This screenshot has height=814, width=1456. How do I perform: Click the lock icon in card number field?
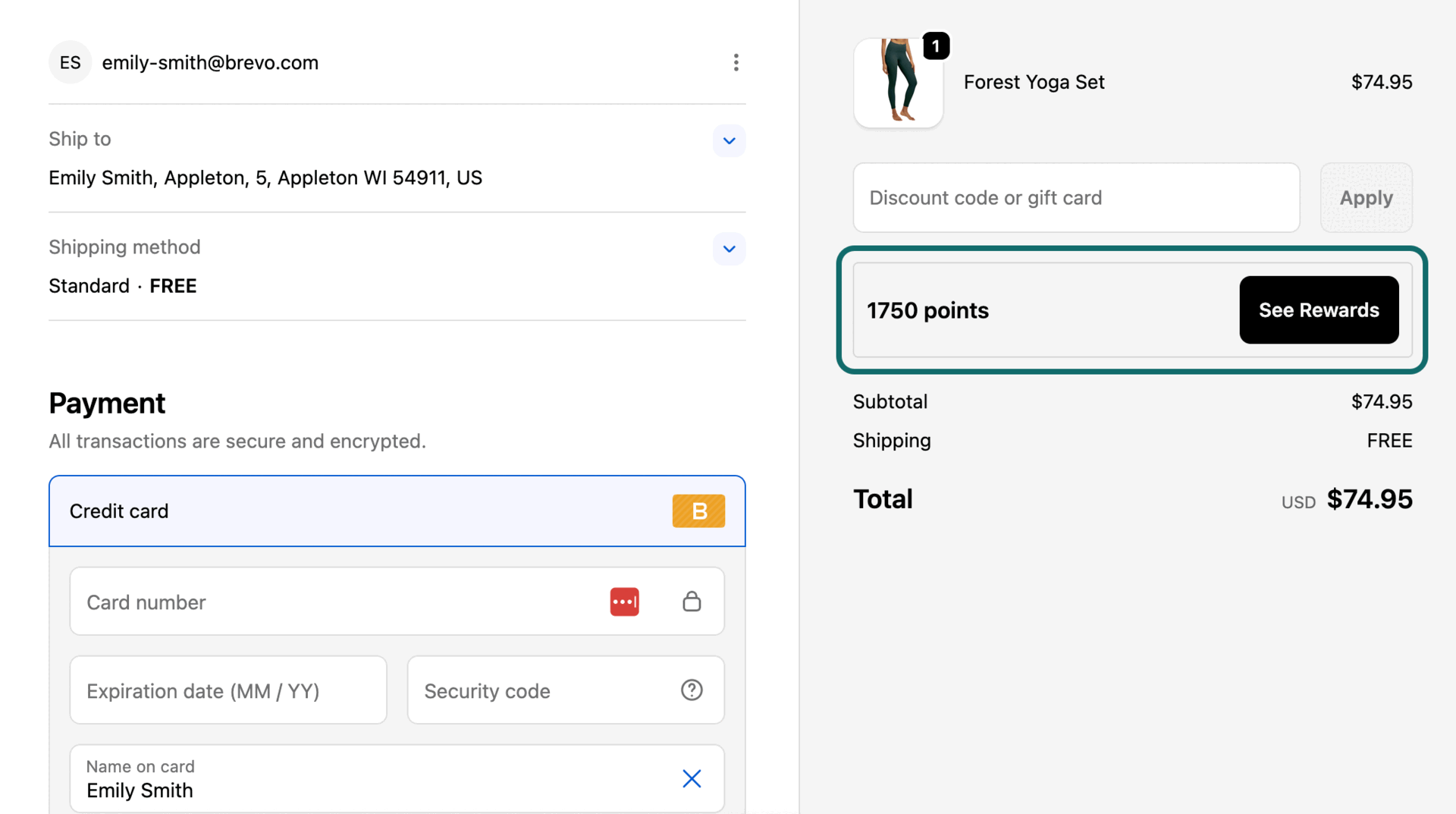(691, 601)
